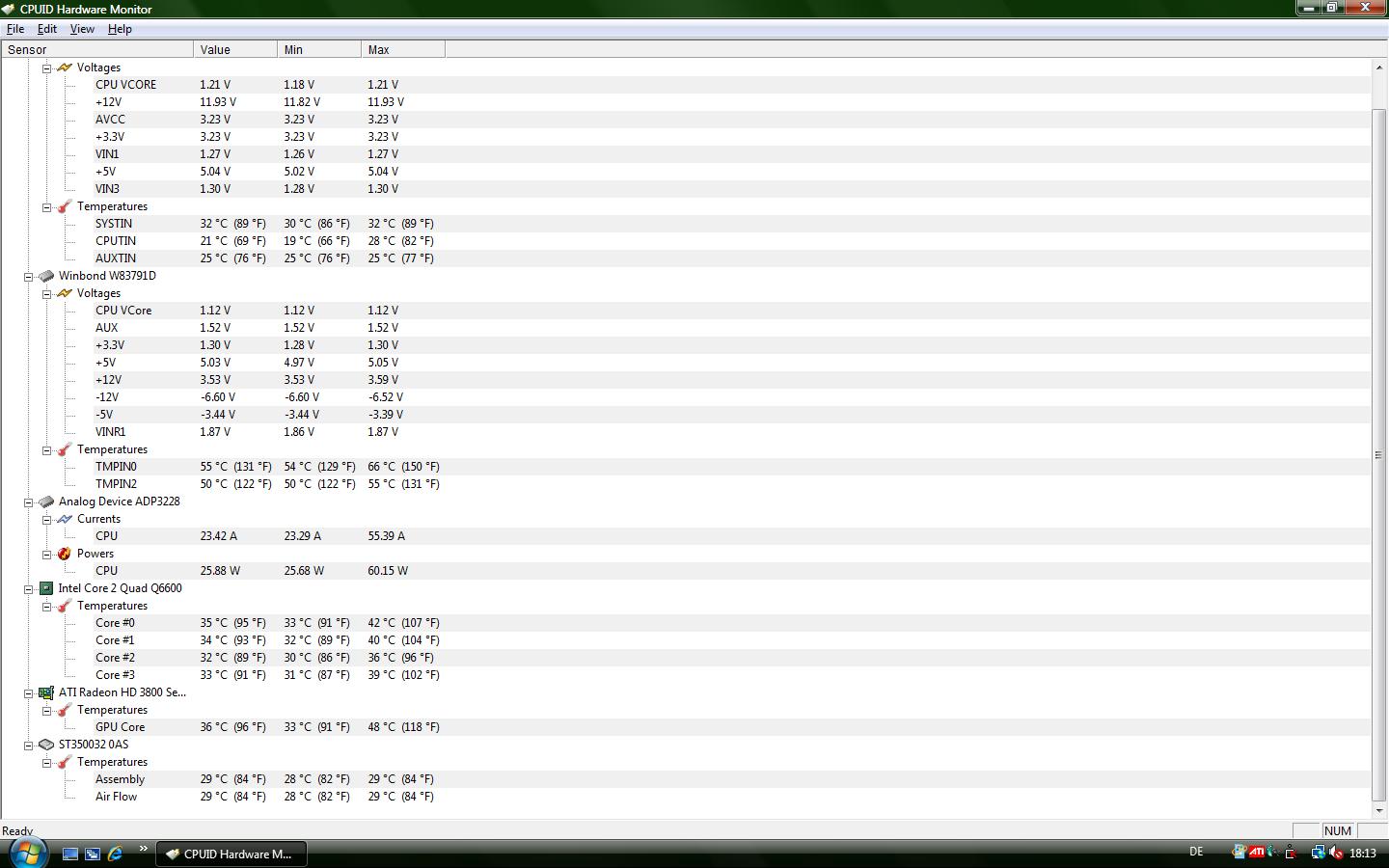
Task: Collapse Voltages under Winbond W83791D
Action: click(46, 293)
